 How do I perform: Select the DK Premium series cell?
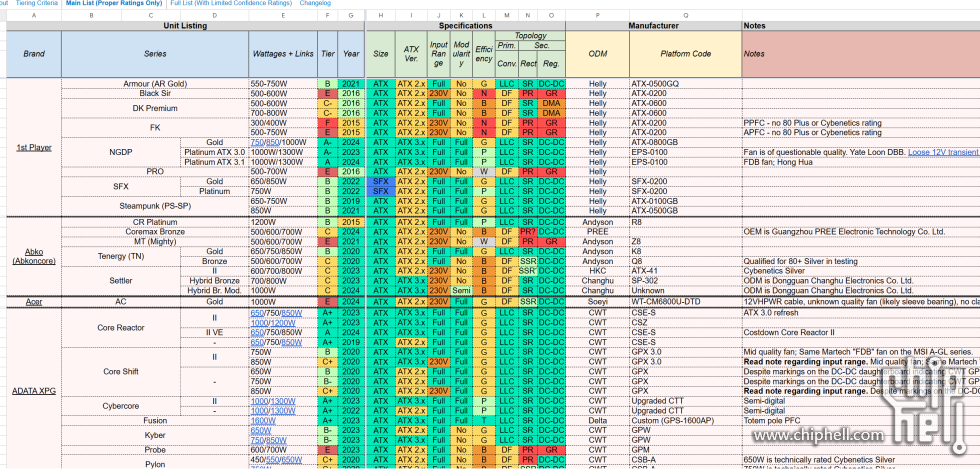(155, 108)
